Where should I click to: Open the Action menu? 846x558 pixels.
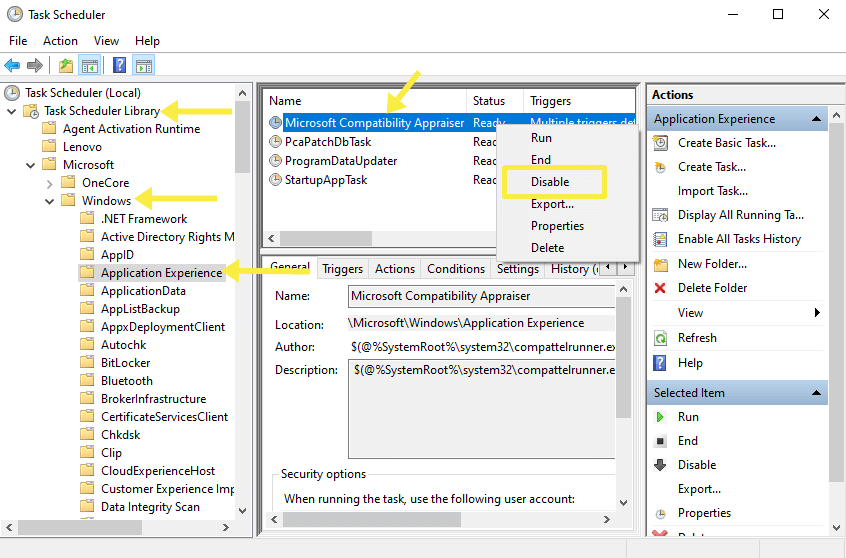[x=60, y=41]
